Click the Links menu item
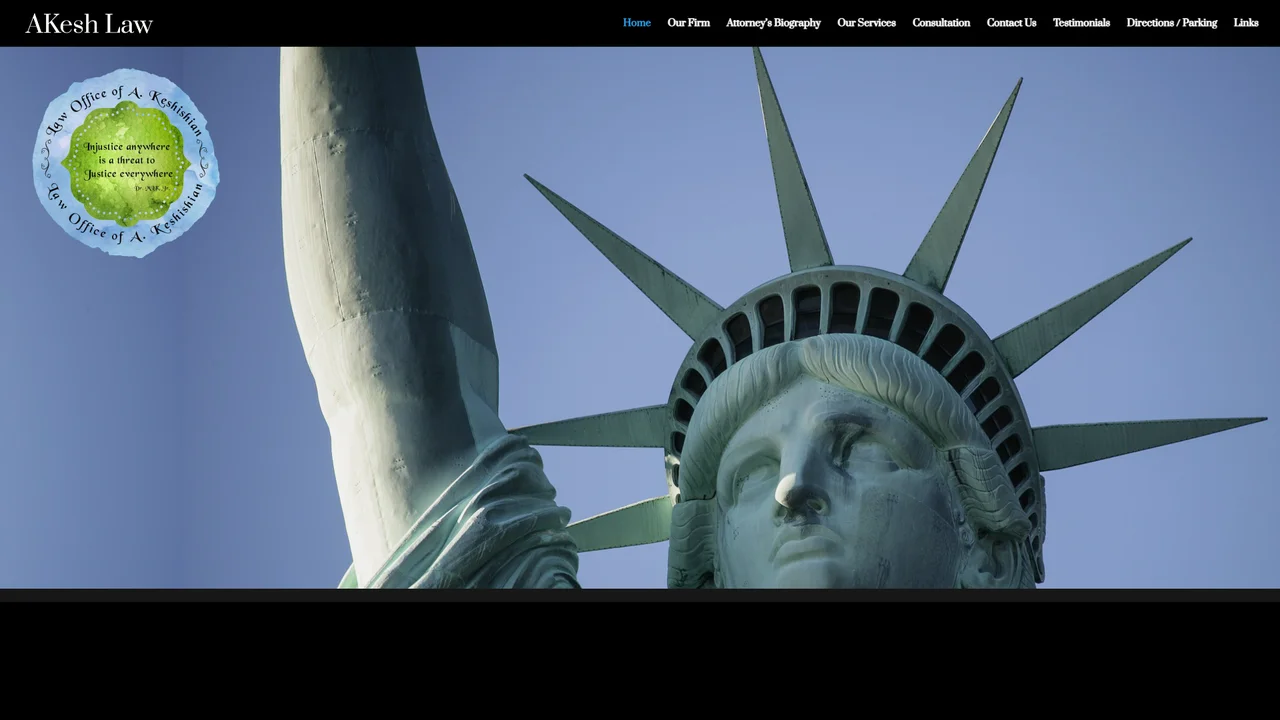 (x=1246, y=23)
